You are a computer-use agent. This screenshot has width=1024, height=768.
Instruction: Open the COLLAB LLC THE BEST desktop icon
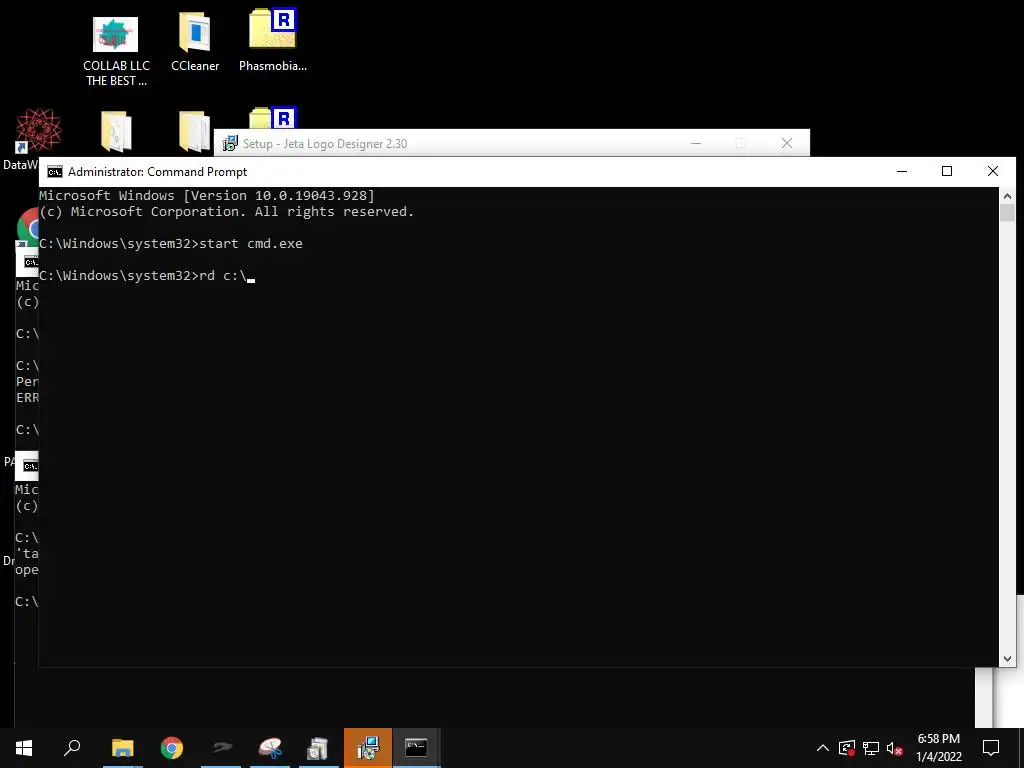pyautogui.click(x=116, y=52)
